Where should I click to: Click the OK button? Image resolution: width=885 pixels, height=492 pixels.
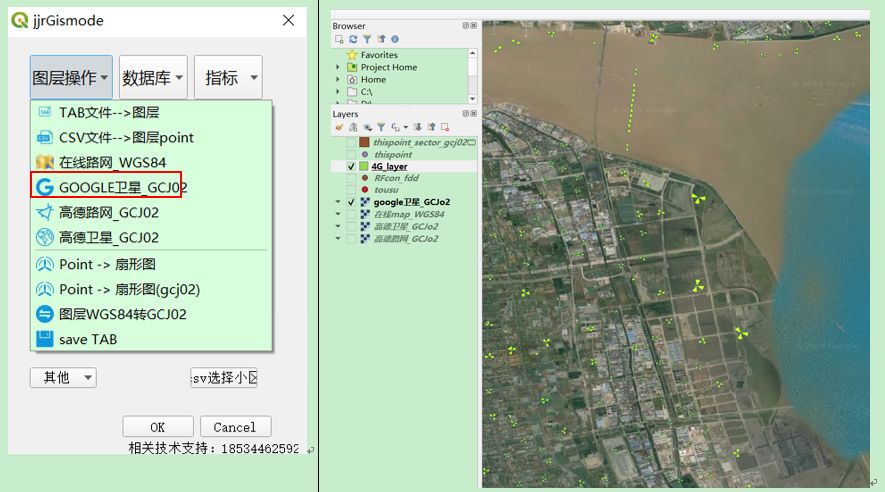pyautogui.click(x=158, y=427)
